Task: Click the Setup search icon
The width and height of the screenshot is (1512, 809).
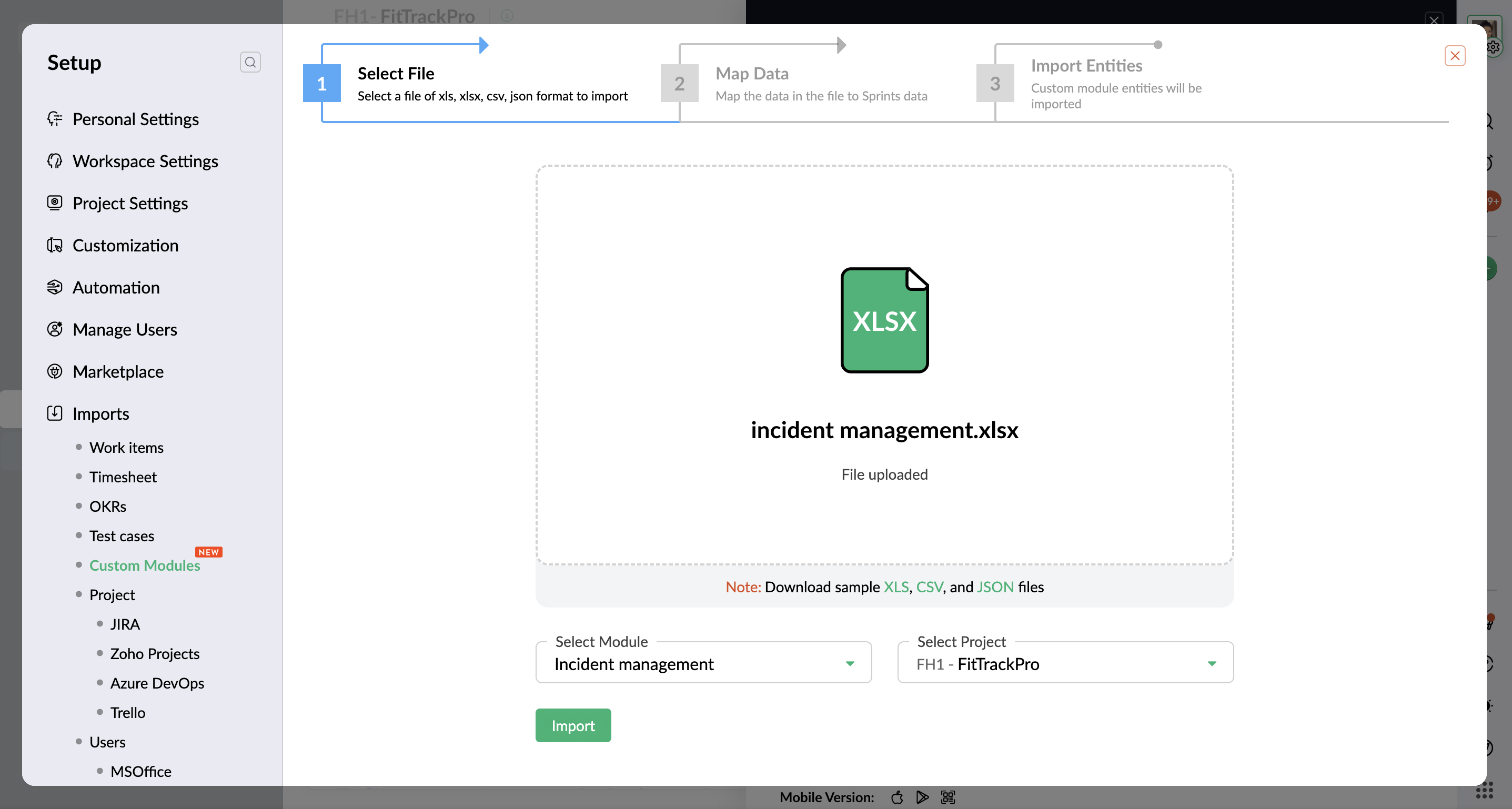Action: [x=250, y=62]
